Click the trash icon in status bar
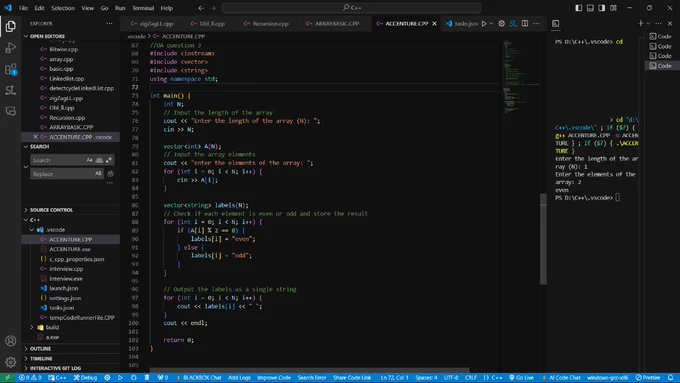The image size is (680, 383). pos(147,378)
